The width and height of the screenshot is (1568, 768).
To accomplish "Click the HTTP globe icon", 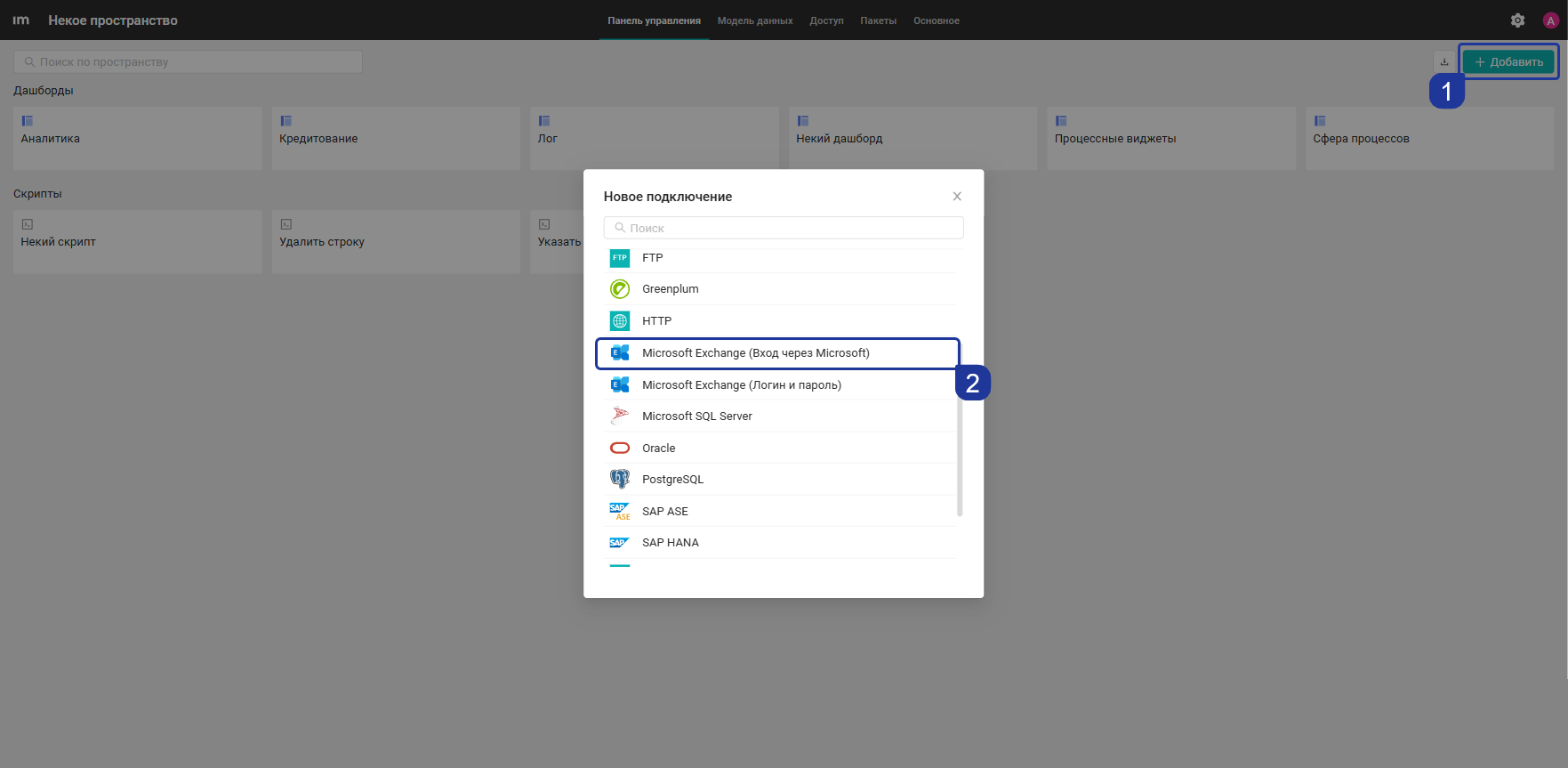I will pyautogui.click(x=620, y=321).
